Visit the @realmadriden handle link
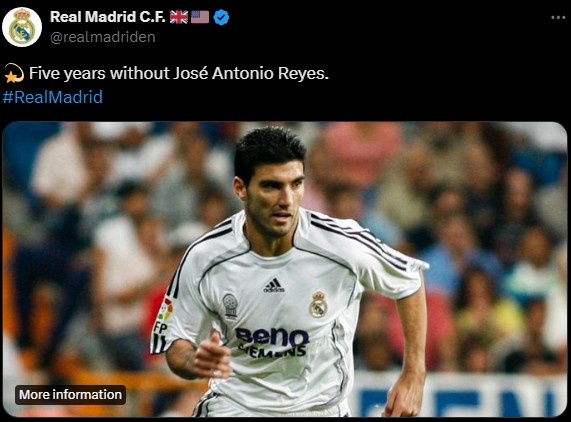The image size is (571, 422). [103, 37]
